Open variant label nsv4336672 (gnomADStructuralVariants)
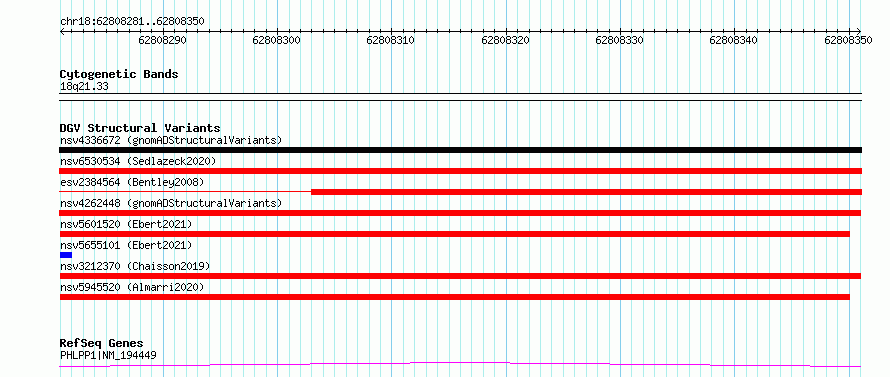 click(171, 140)
